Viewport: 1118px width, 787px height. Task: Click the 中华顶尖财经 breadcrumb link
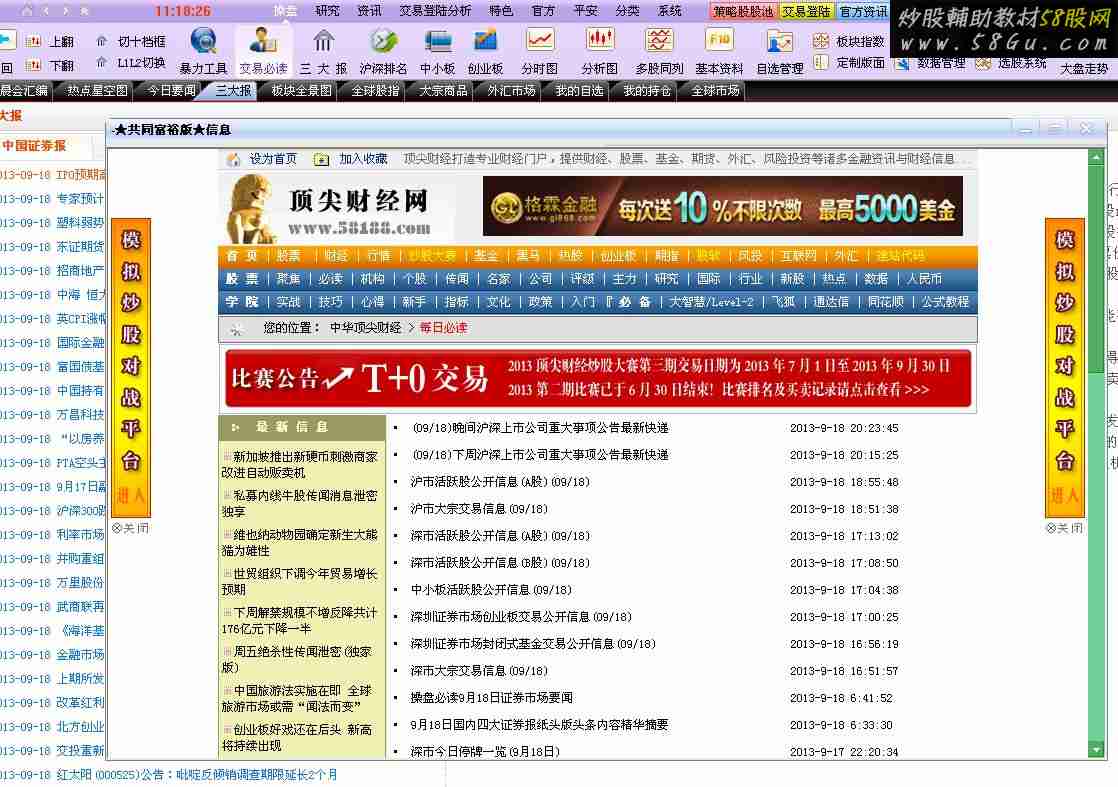(x=366, y=328)
